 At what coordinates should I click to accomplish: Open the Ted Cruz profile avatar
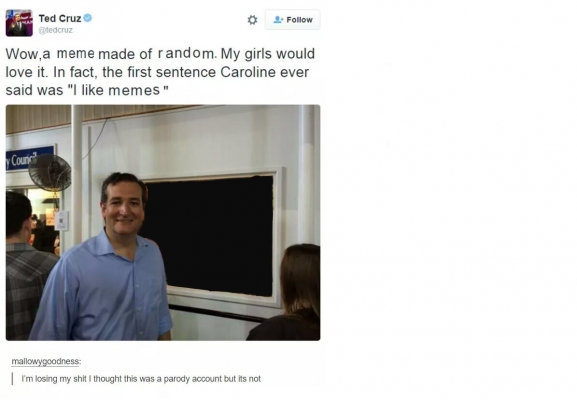point(19,23)
